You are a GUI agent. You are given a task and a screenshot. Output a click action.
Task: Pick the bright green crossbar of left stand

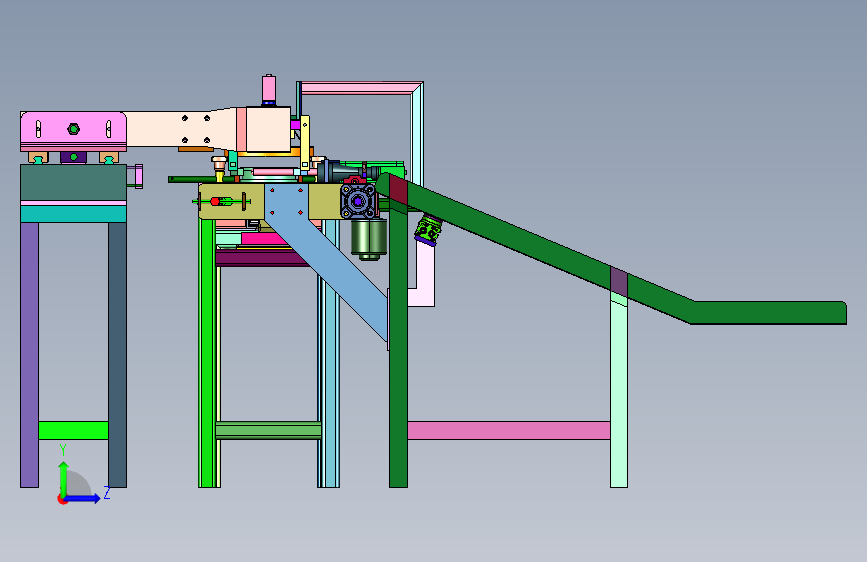73,430
